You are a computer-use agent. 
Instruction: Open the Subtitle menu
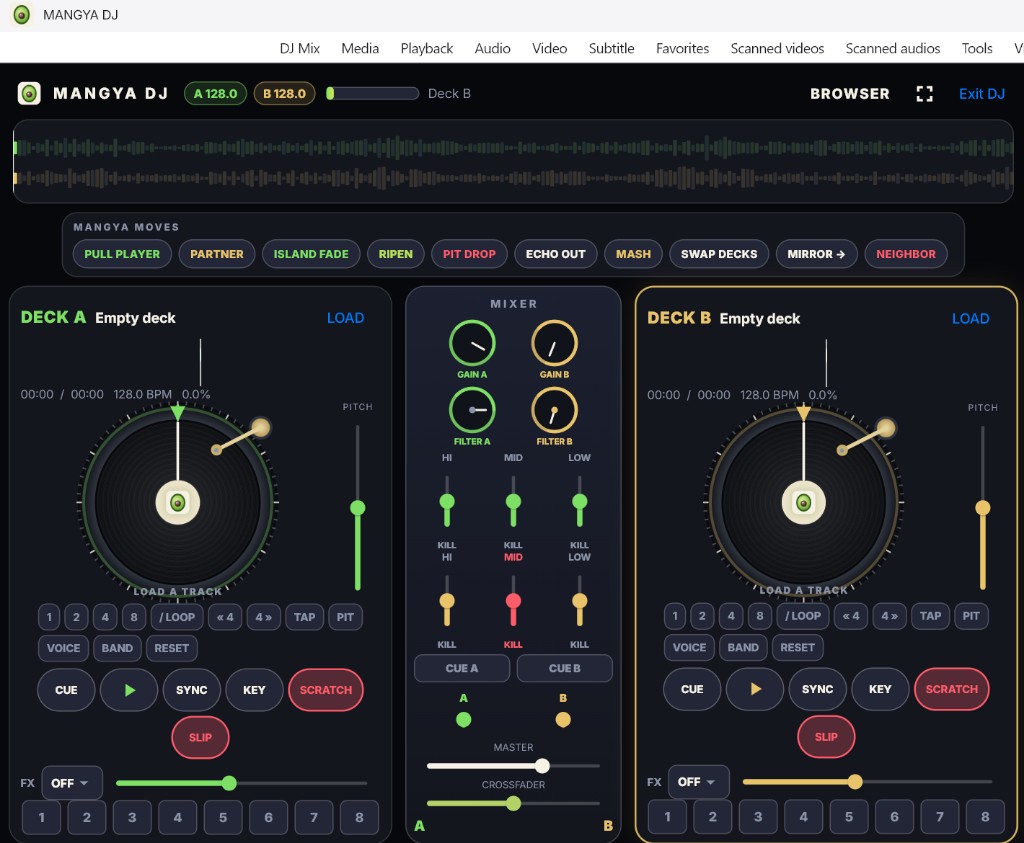point(611,48)
